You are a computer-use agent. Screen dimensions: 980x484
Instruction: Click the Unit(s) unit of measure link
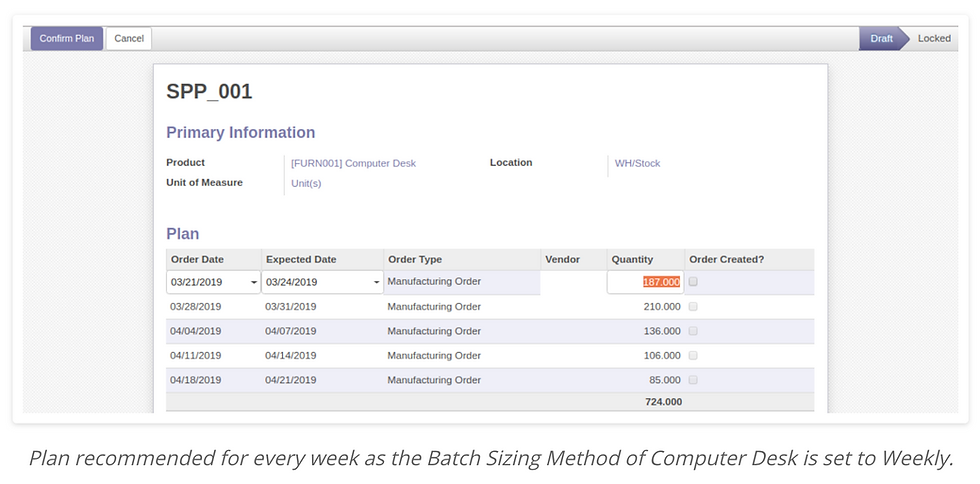click(x=306, y=184)
